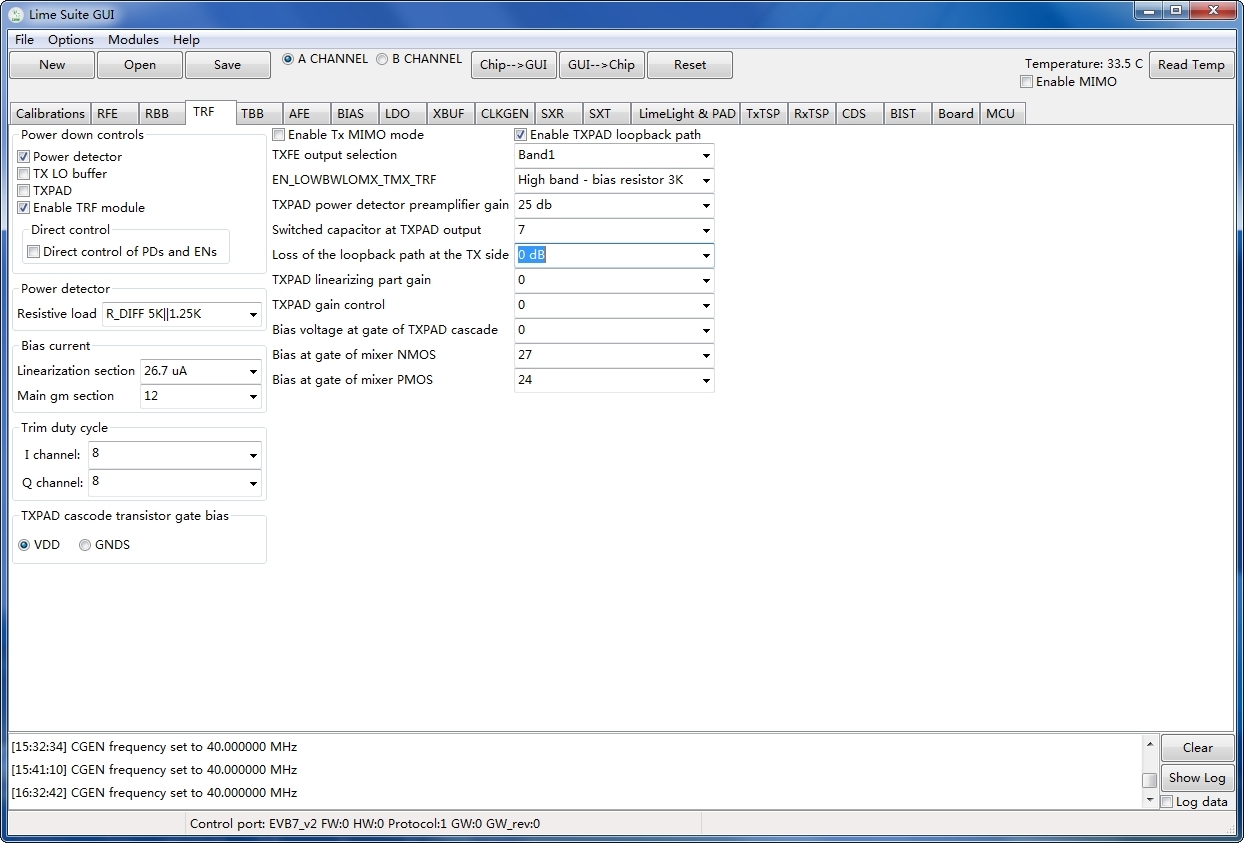Open the Modules menu
This screenshot has width=1244, height=843.
133,40
